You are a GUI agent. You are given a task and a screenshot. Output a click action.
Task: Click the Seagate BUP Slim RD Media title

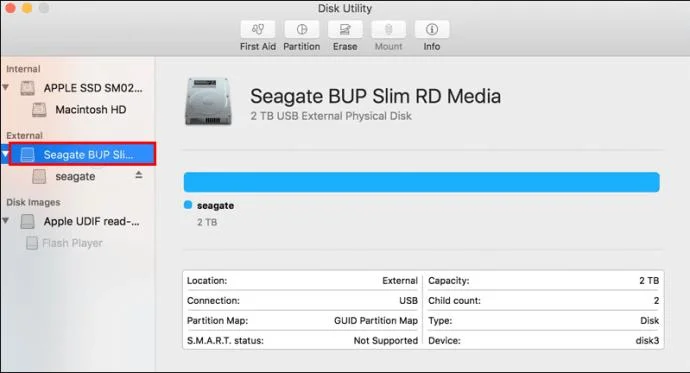[375, 96]
